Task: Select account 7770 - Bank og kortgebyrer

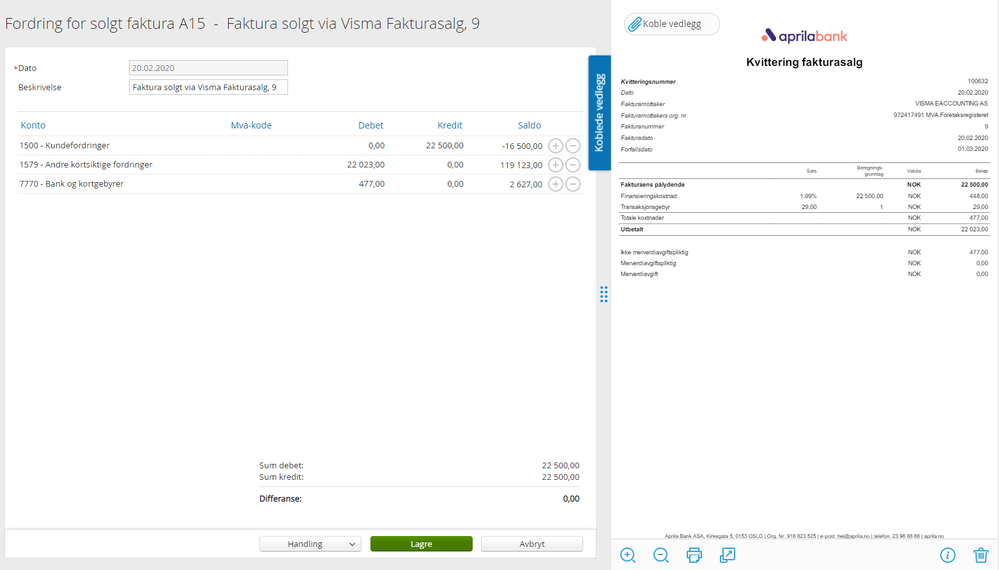Action: point(71,183)
